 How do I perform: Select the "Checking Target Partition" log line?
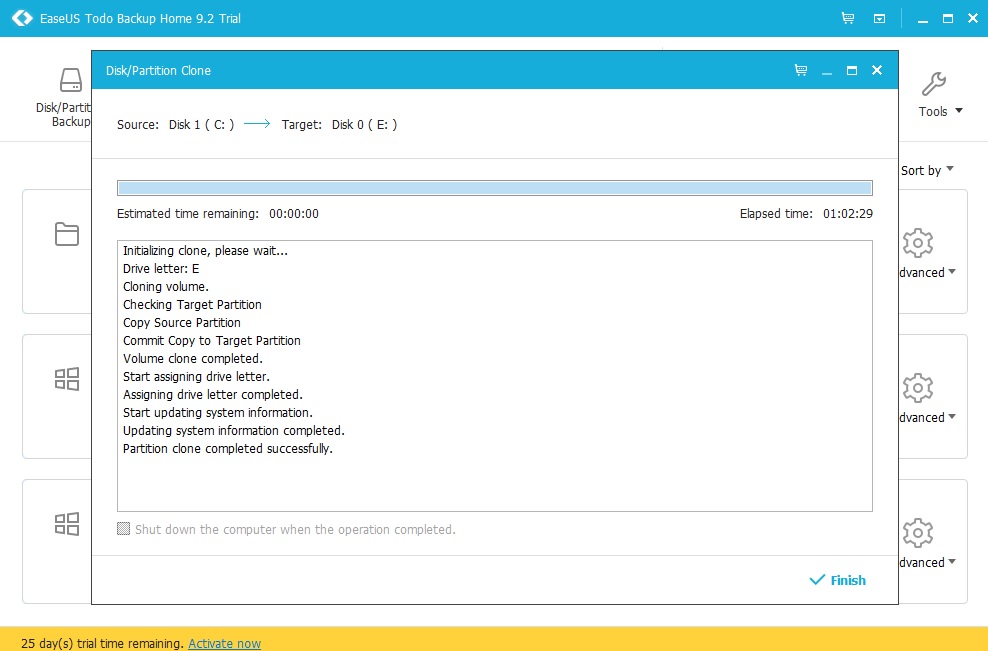(x=192, y=304)
